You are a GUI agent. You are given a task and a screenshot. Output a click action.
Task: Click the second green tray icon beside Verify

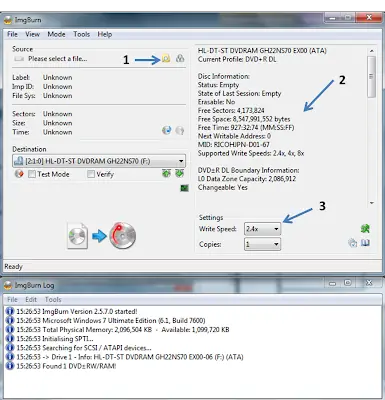click(180, 173)
